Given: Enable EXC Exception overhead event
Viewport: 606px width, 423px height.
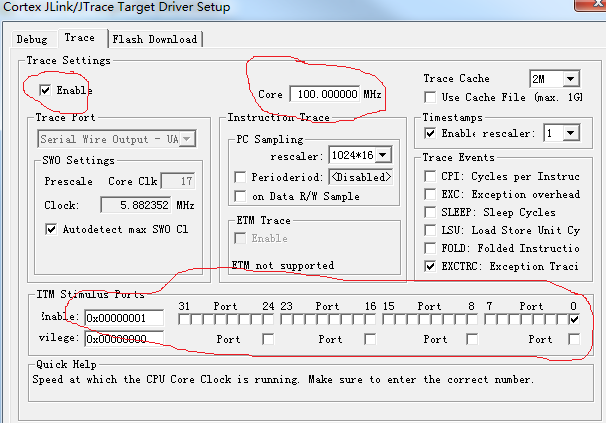Looking at the screenshot, I should click(x=430, y=194).
